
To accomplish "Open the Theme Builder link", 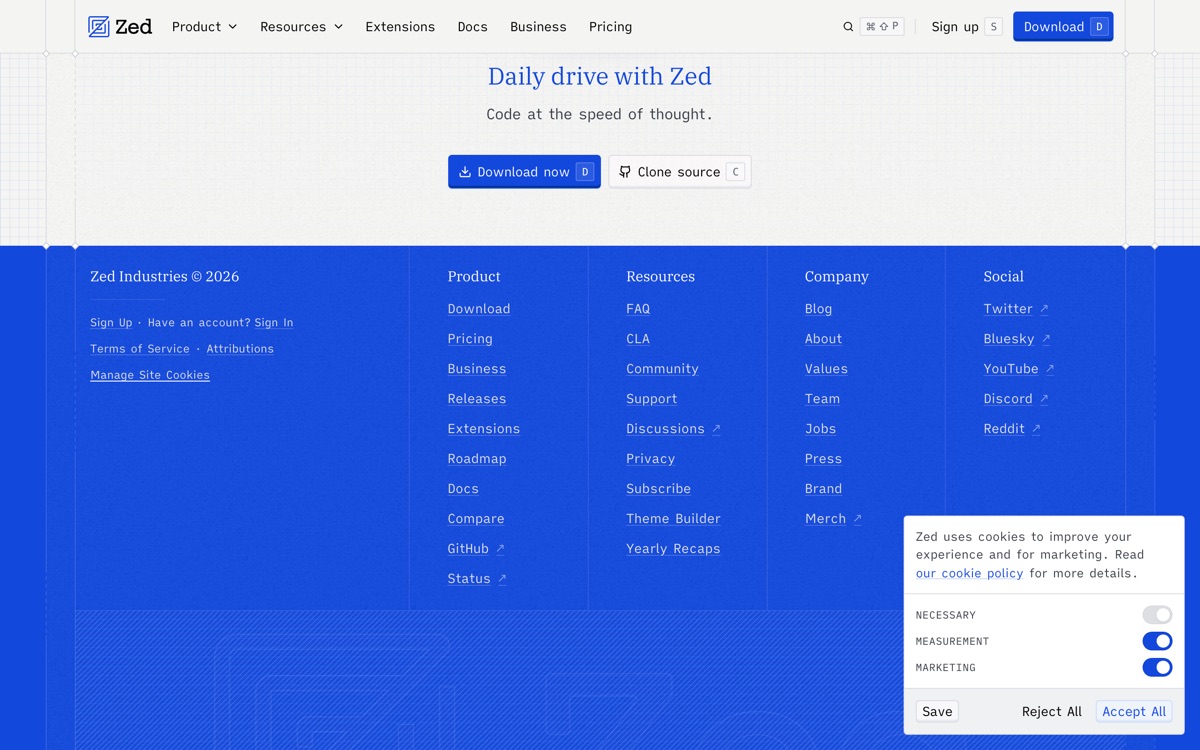I will 673,519.
